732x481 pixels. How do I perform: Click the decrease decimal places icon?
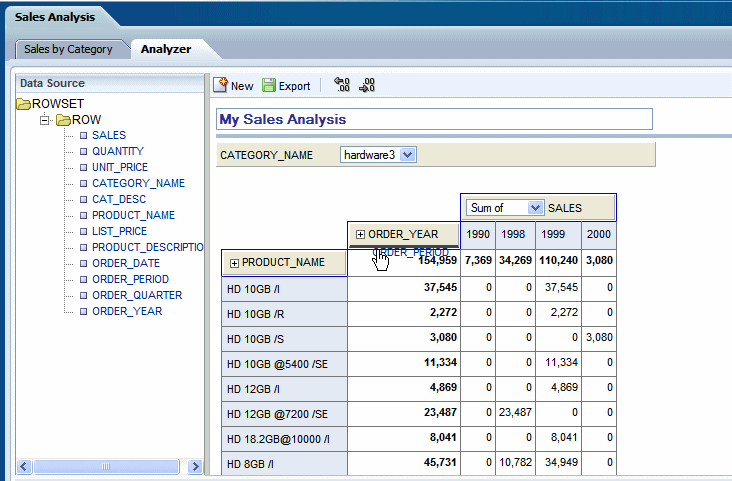click(342, 86)
